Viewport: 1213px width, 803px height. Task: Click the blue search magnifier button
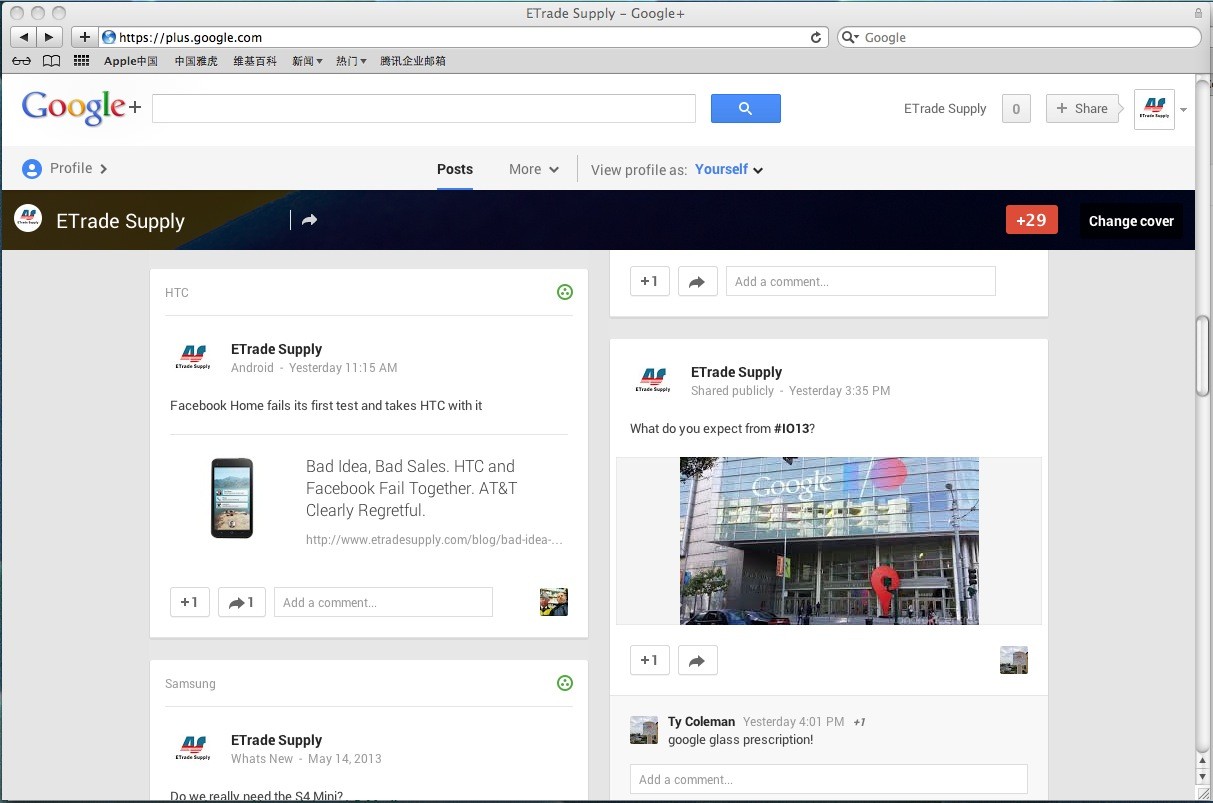coord(746,109)
